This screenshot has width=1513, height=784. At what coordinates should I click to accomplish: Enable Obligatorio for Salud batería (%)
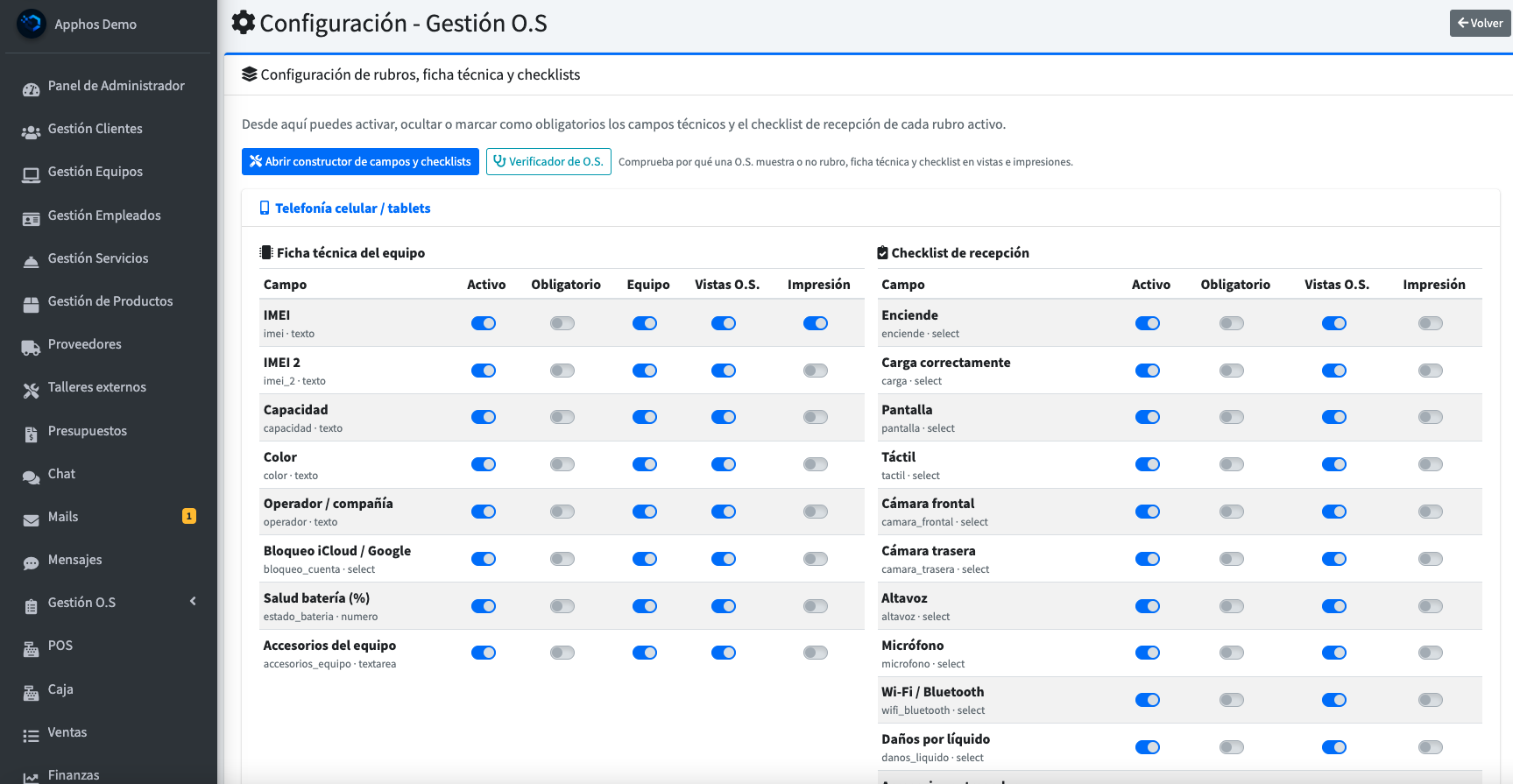click(562, 606)
